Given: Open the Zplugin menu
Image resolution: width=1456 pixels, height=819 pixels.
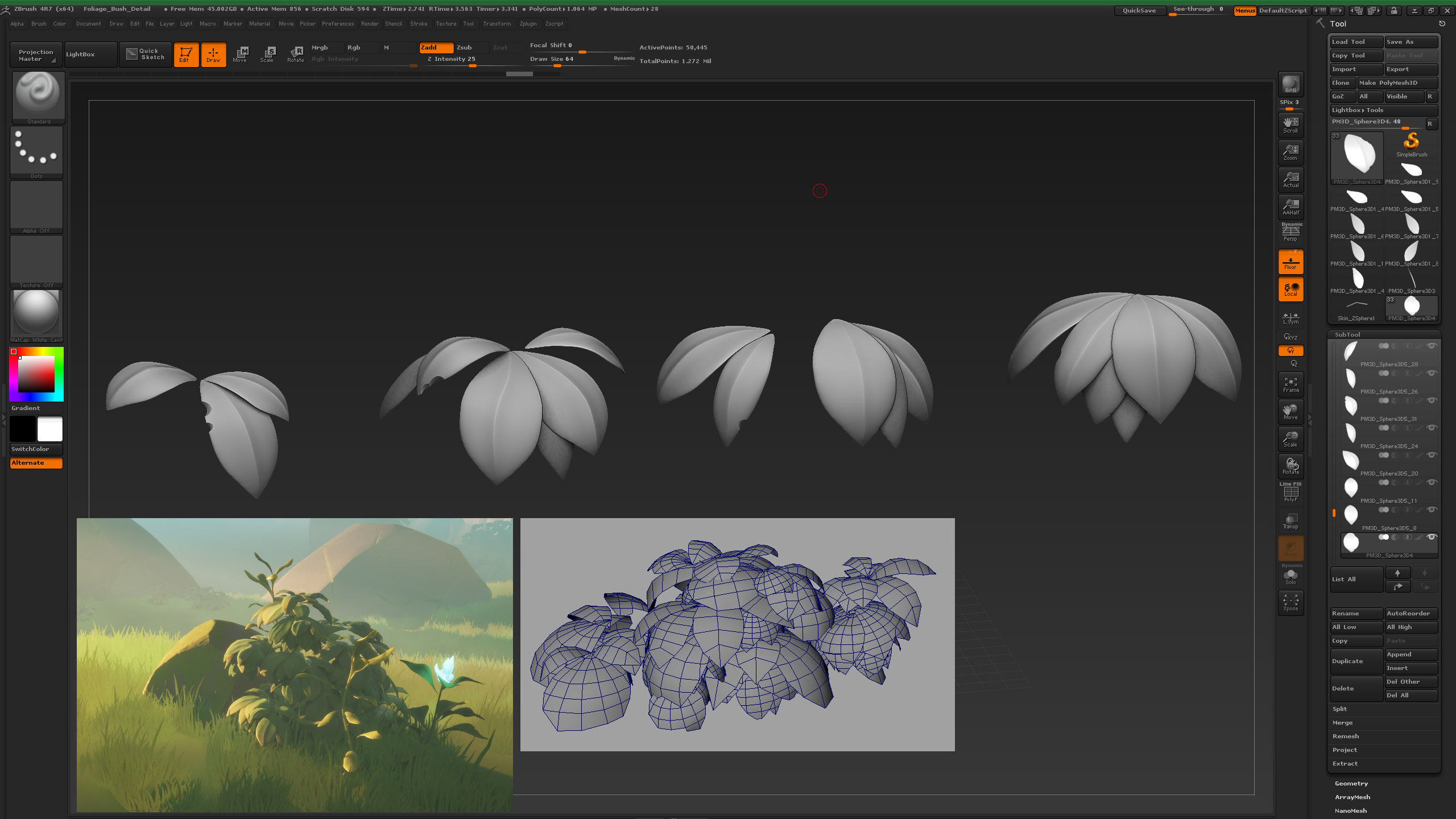Looking at the screenshot, I should tap(528, 24).
